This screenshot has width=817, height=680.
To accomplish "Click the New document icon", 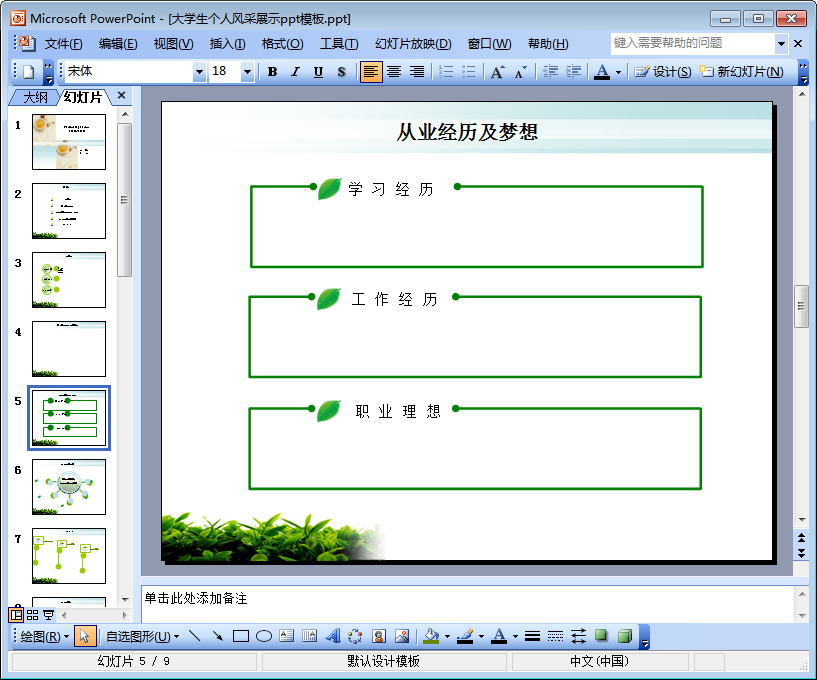I will [x=29, y=72].
